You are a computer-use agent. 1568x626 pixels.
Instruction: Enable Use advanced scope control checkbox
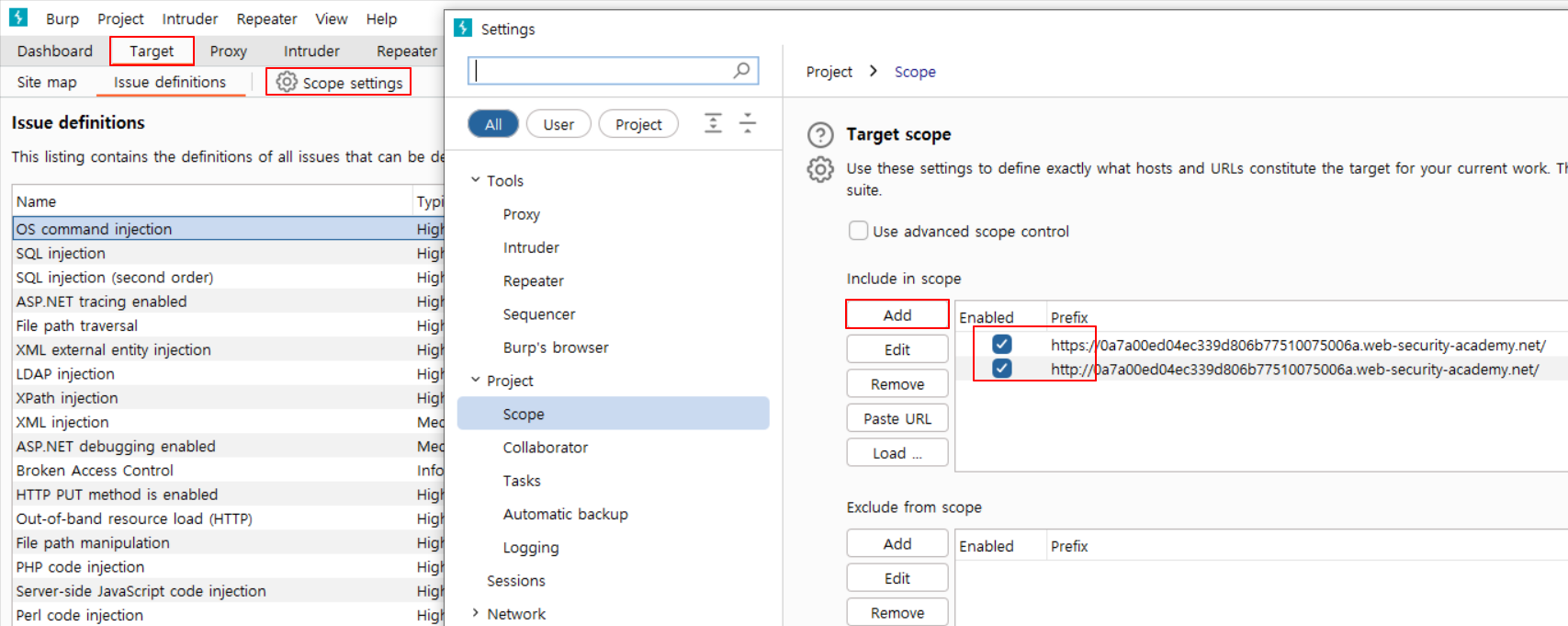(858, 231)
